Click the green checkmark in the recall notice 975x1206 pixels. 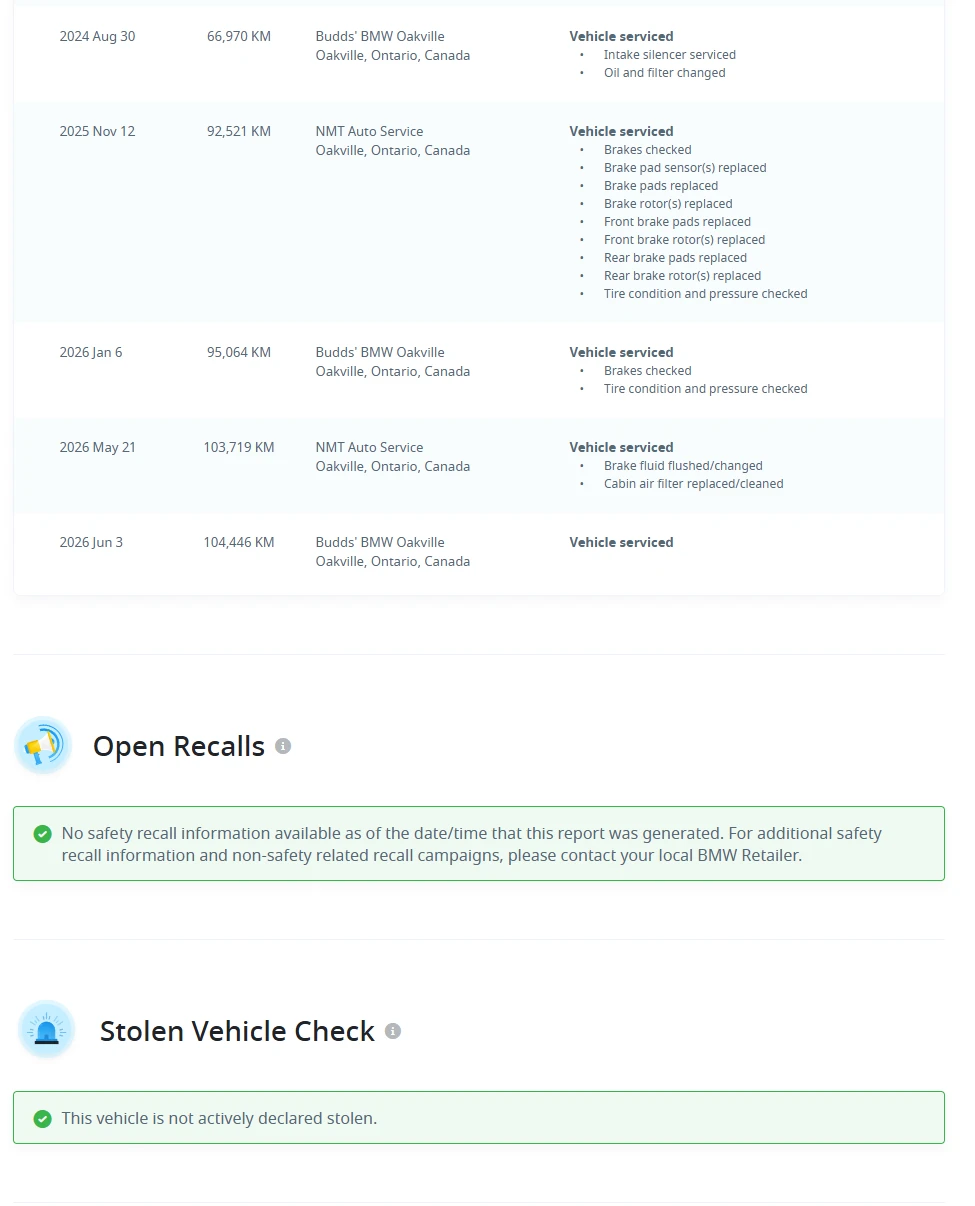click(42, 834)
